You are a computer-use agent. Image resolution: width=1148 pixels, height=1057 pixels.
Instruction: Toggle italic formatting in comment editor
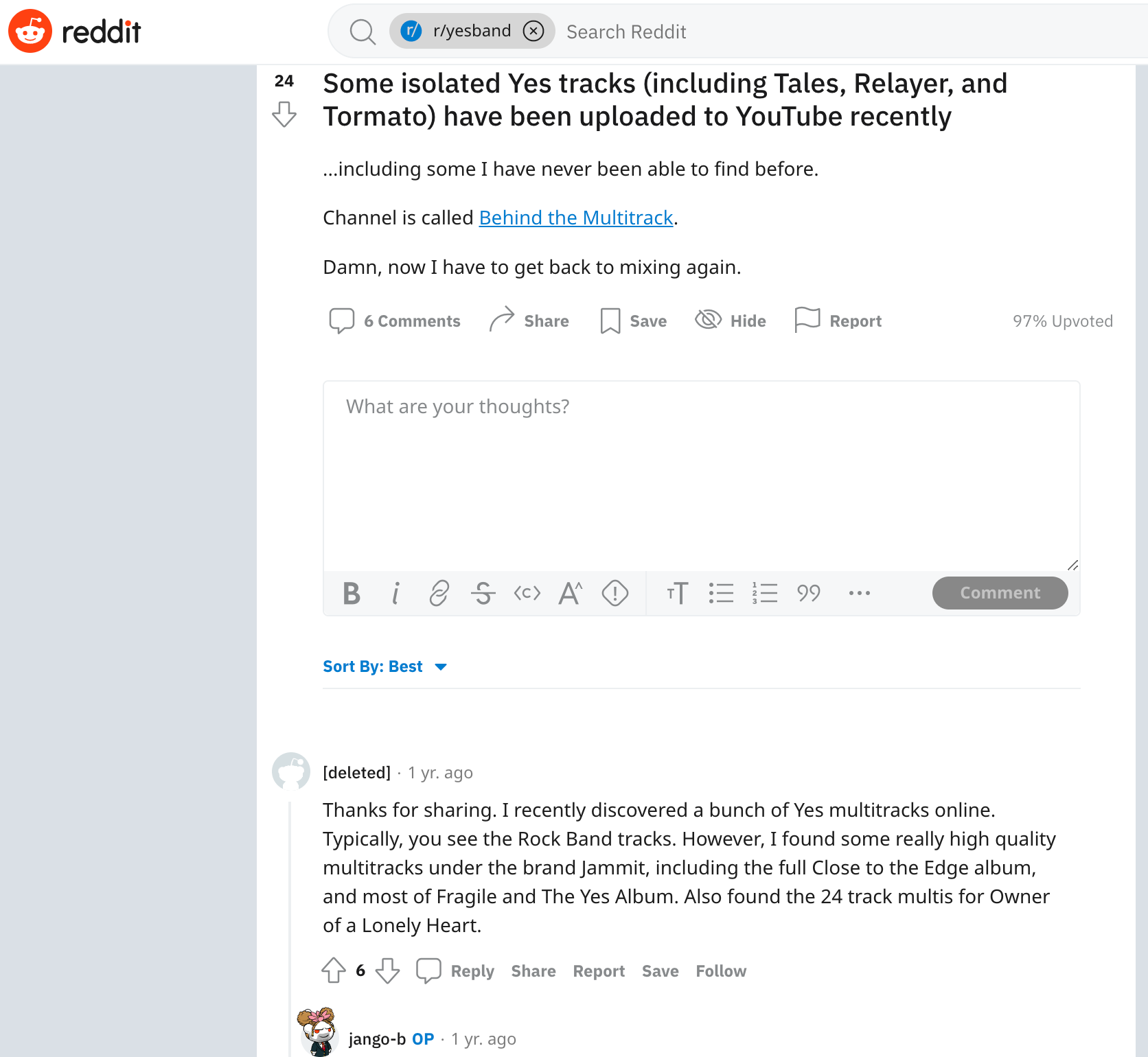click(x=395, y=593)
